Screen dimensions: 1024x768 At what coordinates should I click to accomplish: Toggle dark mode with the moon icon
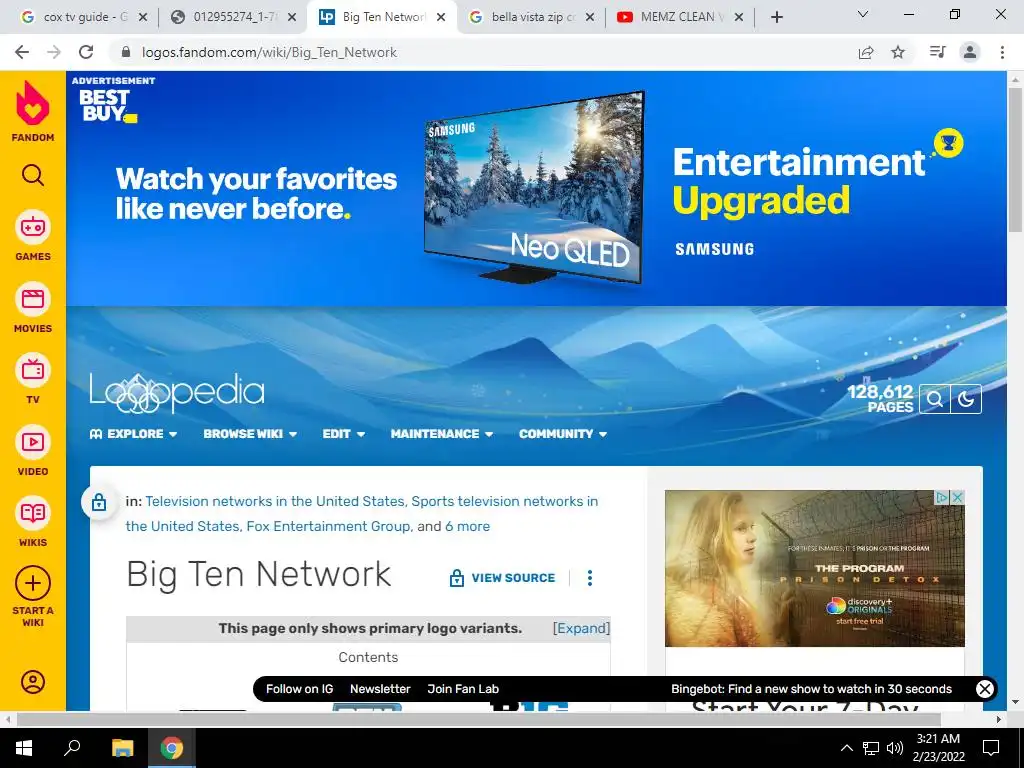point(966,399)
